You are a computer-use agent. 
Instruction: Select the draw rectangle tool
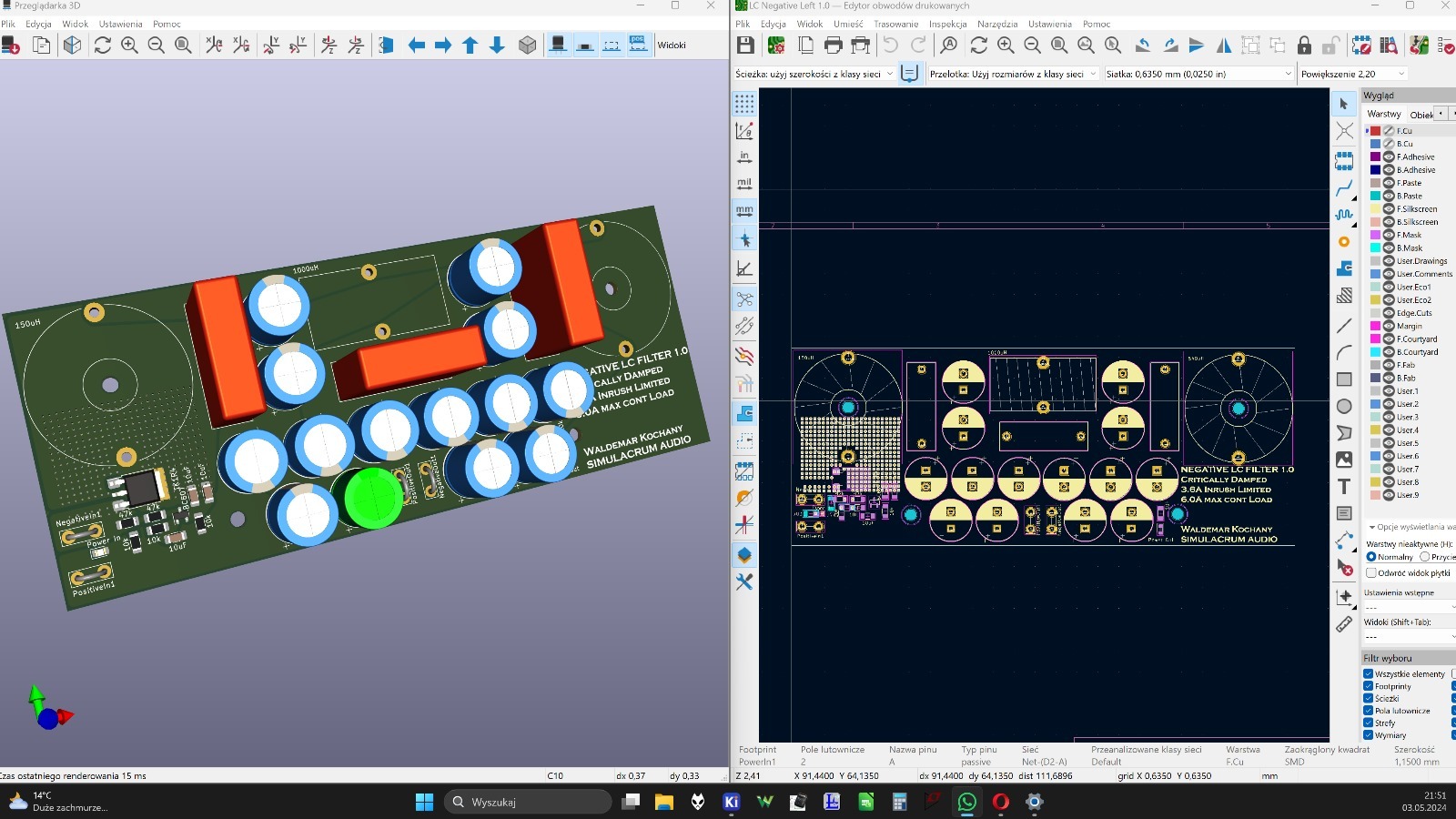point(1344,379)
